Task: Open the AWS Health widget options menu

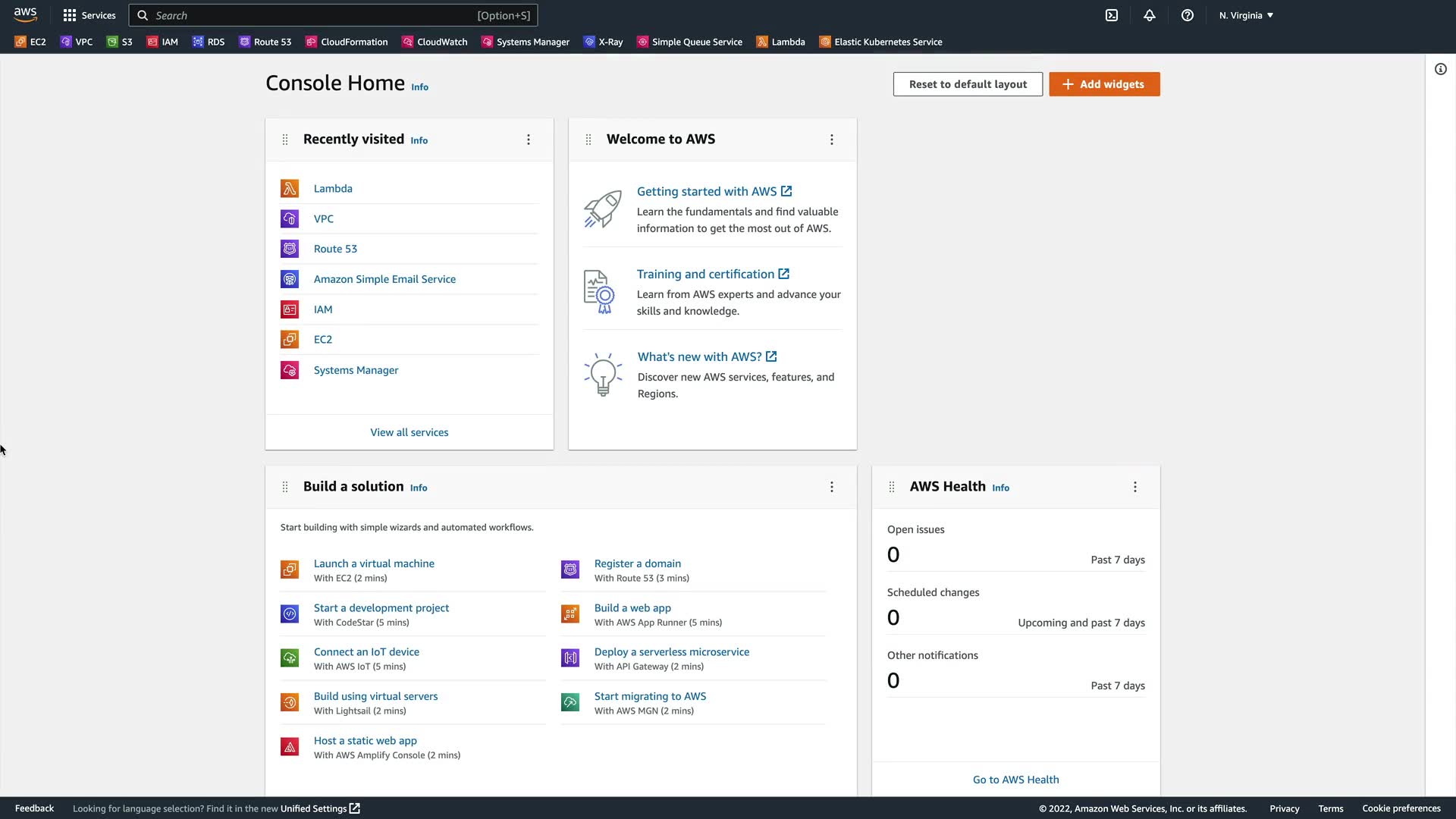Action: tap(1135, 487)
